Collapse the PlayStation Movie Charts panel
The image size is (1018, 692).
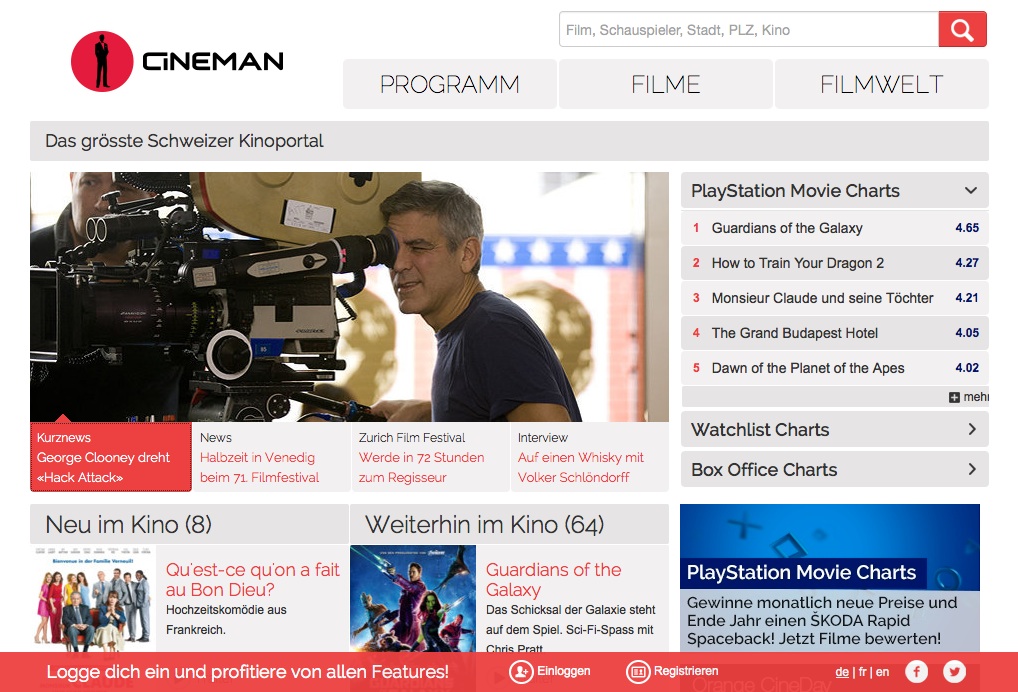[x=970, y=190]
